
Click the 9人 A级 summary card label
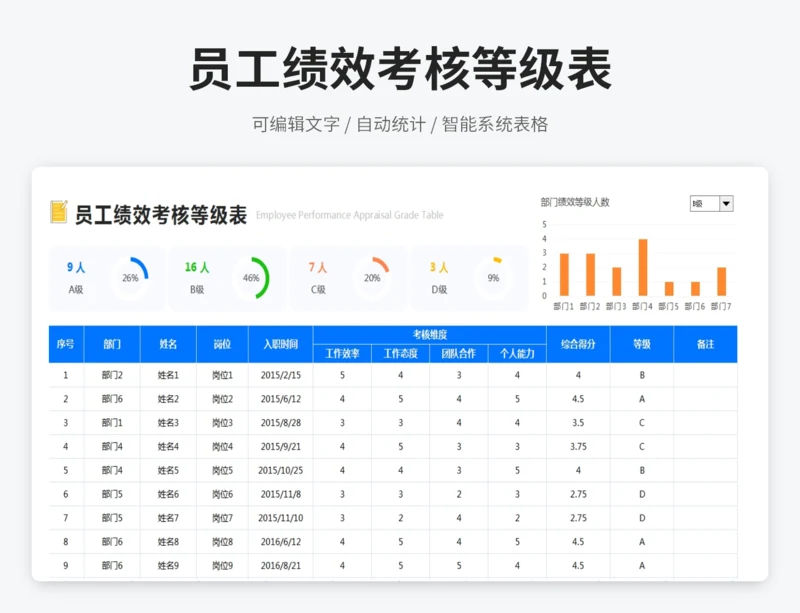(x=76, y=278)
